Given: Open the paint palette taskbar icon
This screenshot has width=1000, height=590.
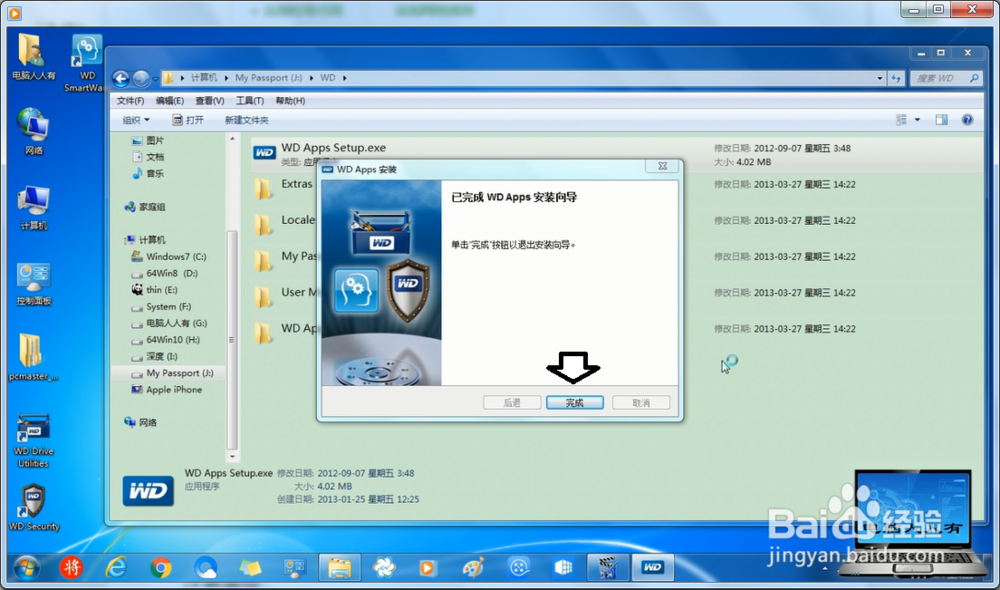Looking at the screenshot, I should tap(473, 567).
